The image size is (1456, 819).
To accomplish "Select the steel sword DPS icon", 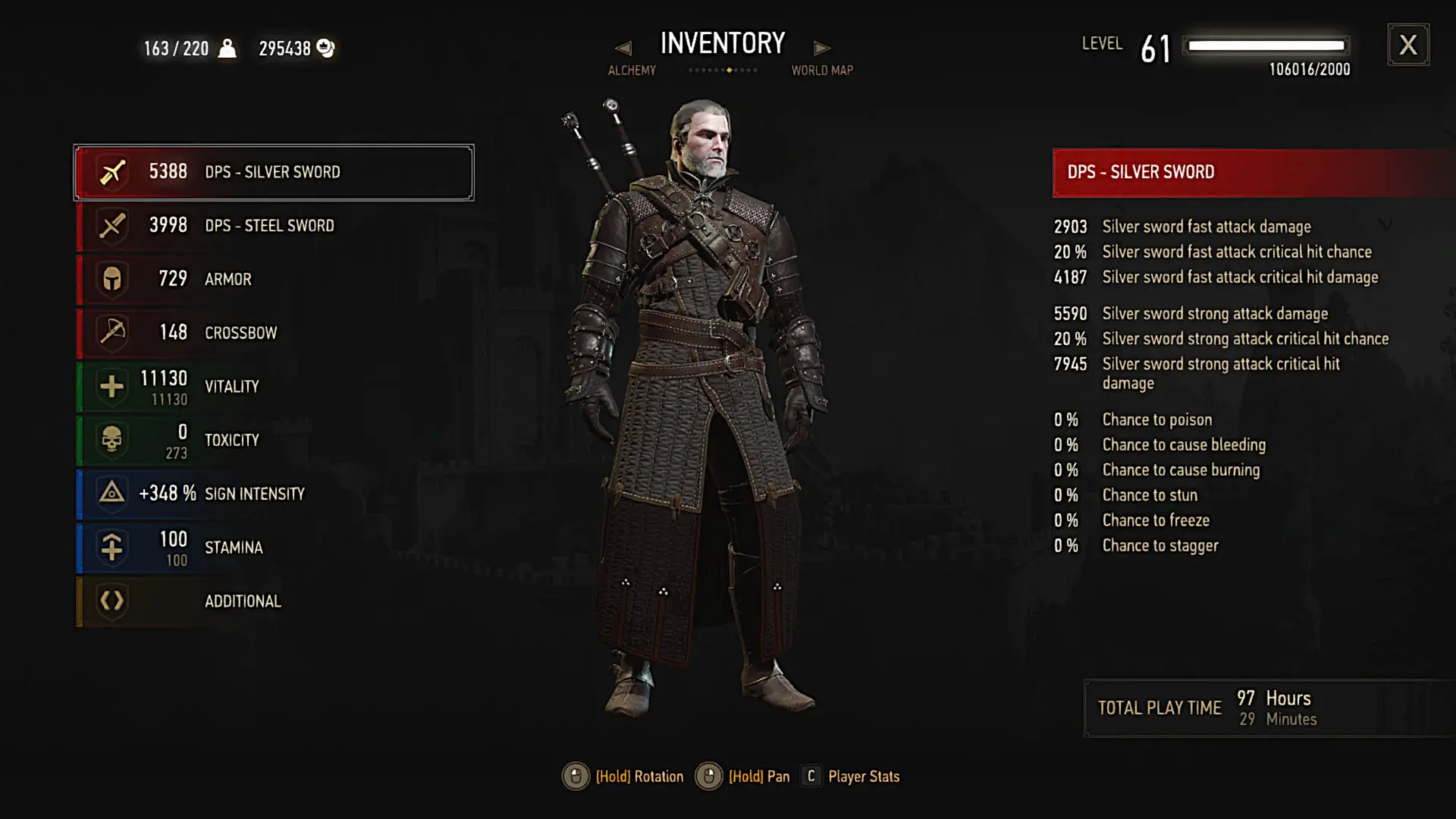I will 112,226.
